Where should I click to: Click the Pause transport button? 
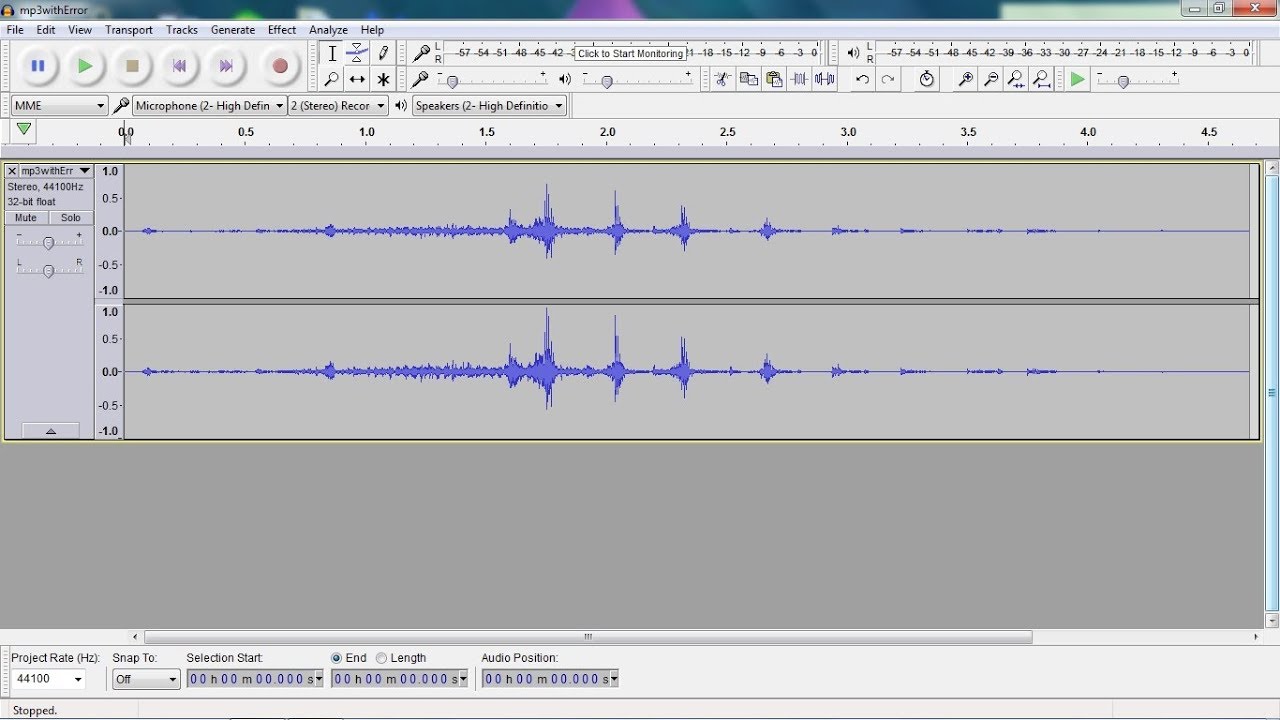(x=38, y=66)
